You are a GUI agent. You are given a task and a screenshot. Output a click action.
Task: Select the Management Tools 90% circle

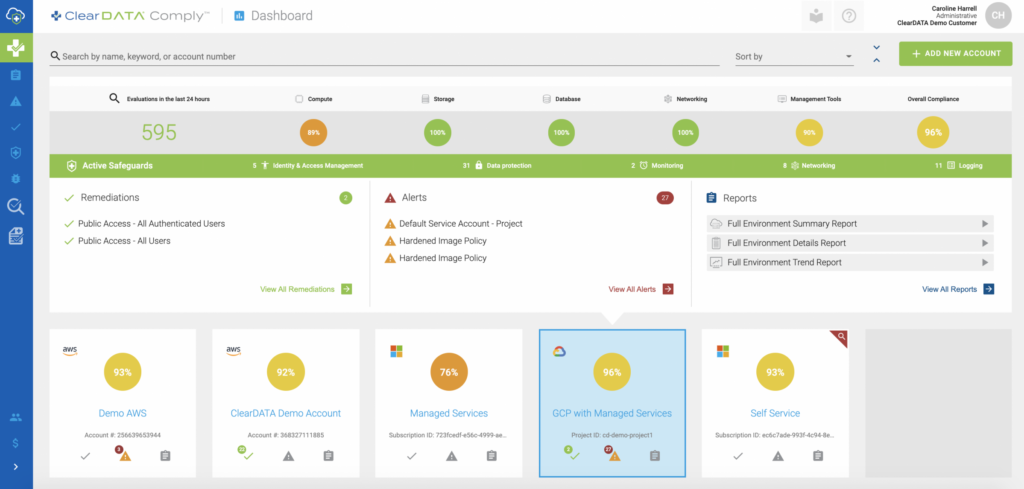coord(809,133)
